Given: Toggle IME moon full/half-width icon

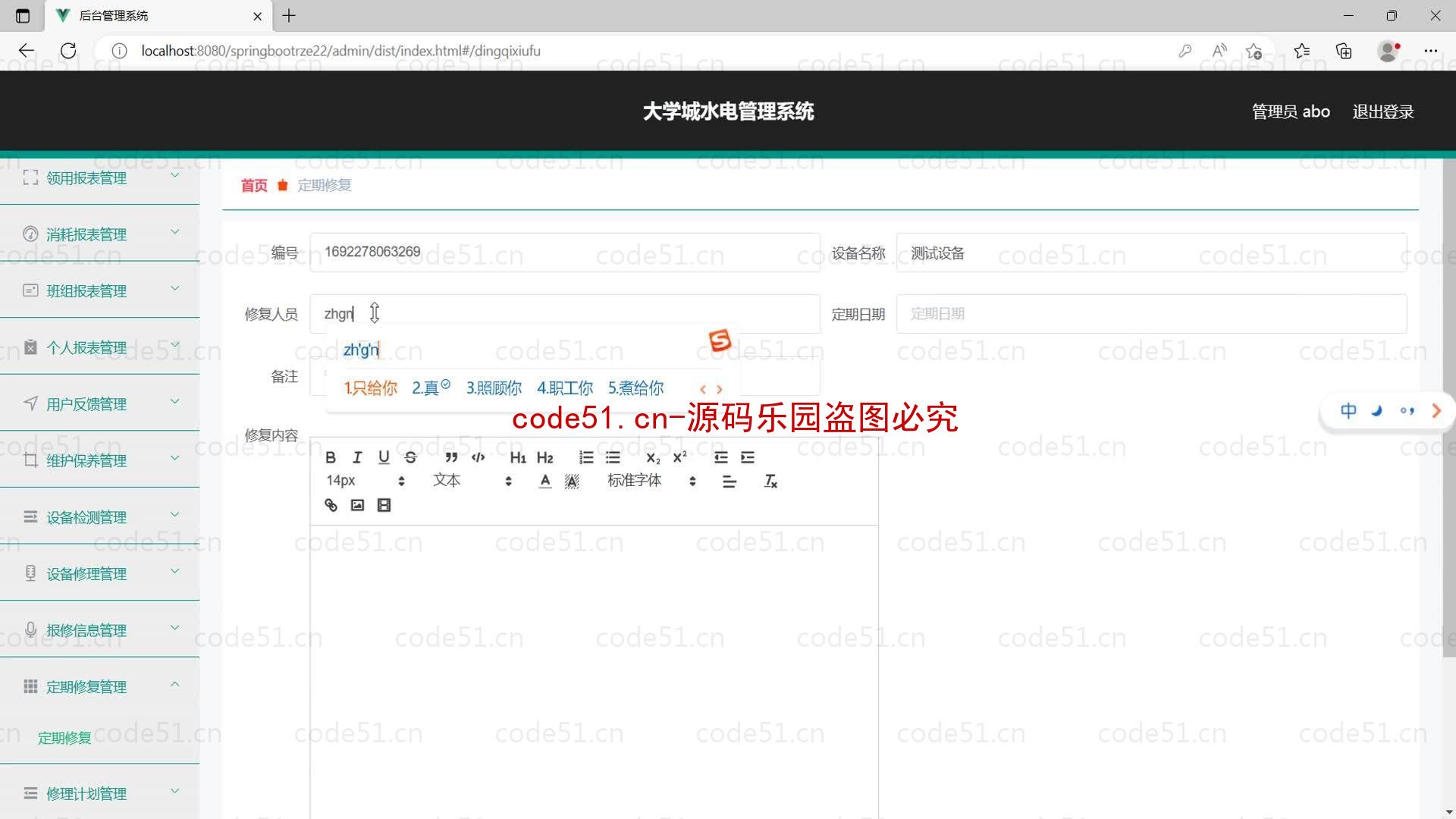Looking at the screenshot, I should 1377,411.
